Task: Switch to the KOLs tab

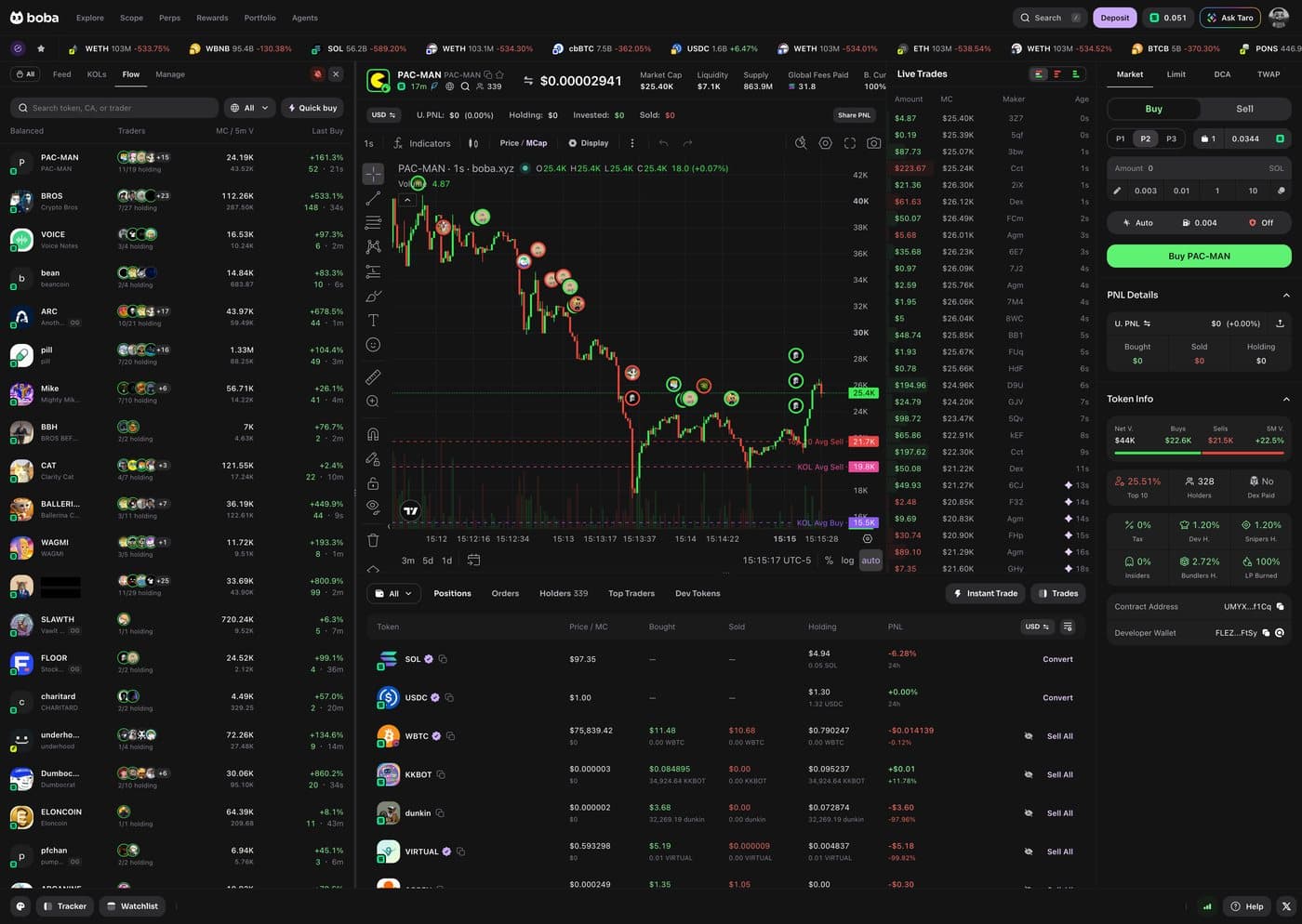Action: (x=97, y=74)
